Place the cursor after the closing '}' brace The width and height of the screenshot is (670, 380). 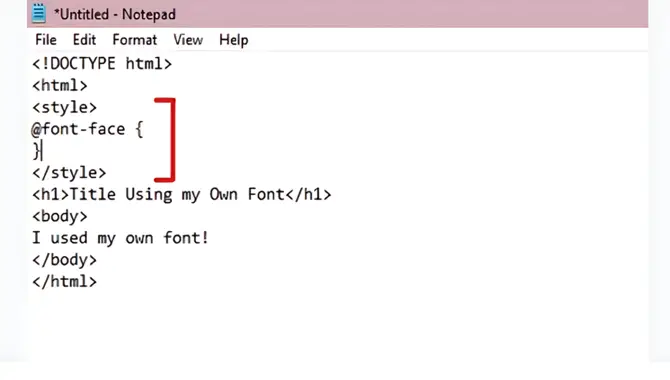42,151
